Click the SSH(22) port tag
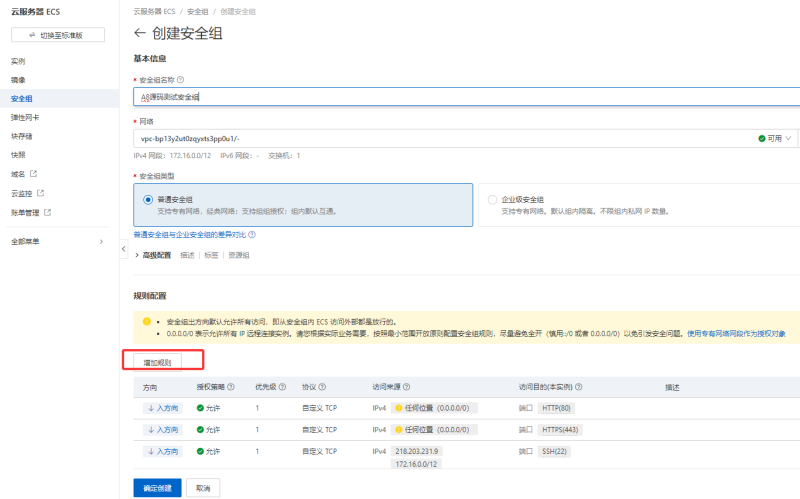800x499 pixels. (554, 451)
